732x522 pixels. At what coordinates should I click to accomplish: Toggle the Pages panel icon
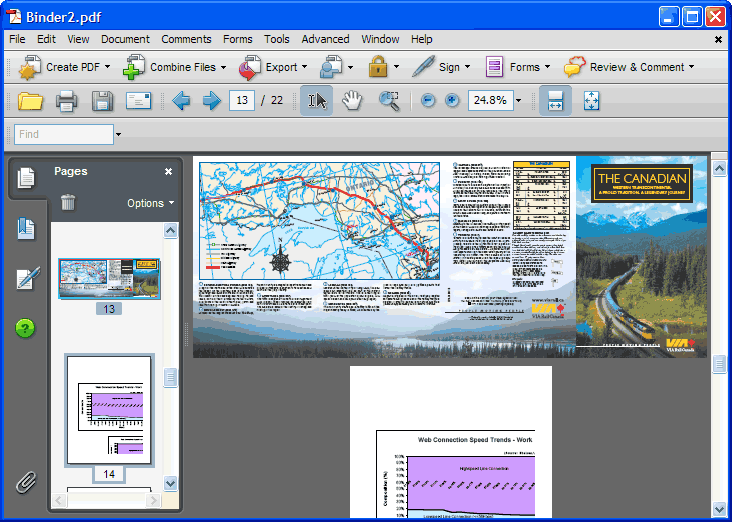26,177
